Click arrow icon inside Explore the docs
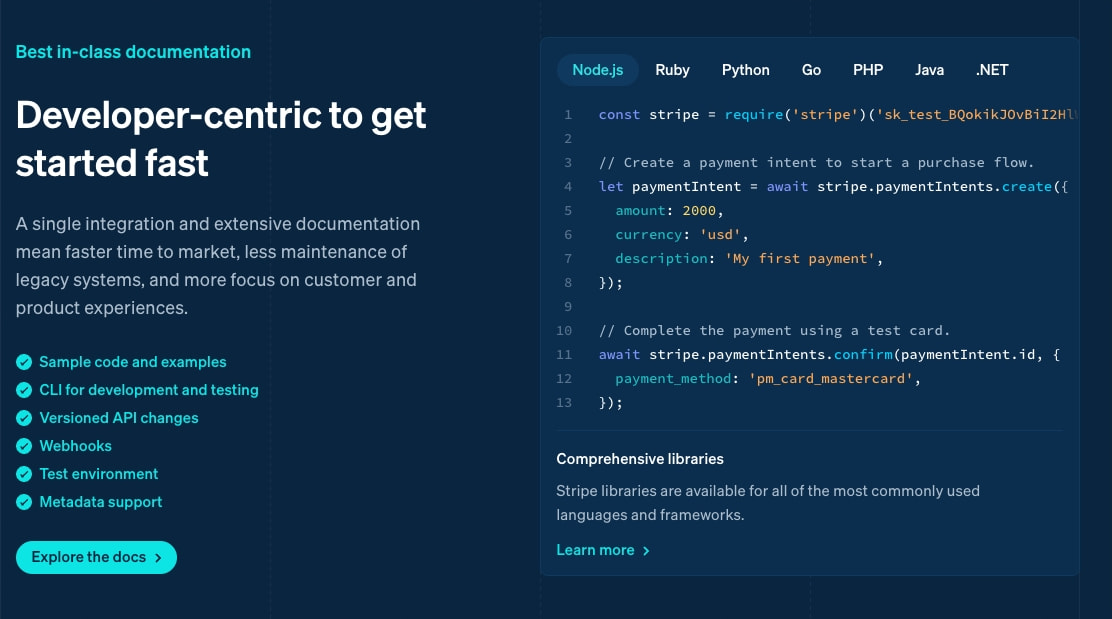Screen dimensions: 1112x619 [158, 558]
